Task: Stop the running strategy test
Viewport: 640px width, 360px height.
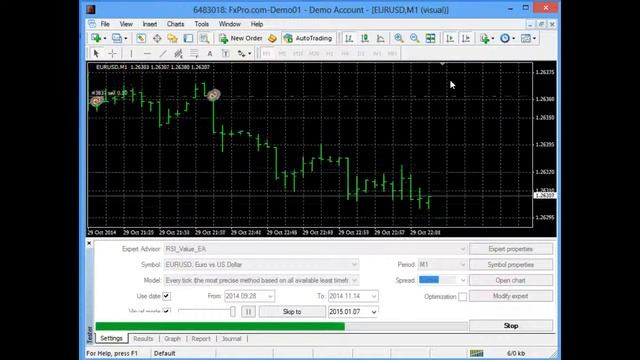Action: coord(511,326)
